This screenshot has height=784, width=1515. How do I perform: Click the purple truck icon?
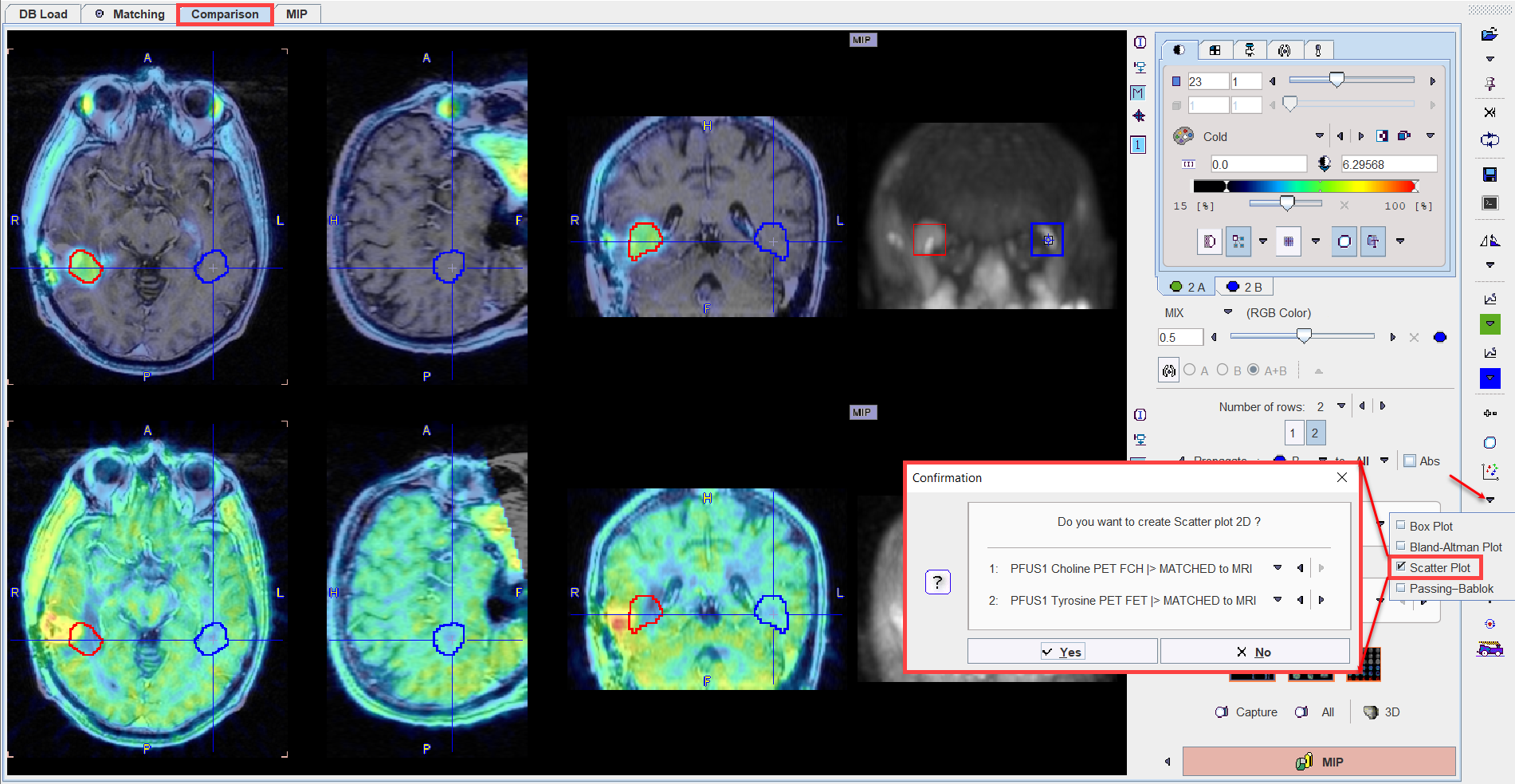coord(1489,649)
